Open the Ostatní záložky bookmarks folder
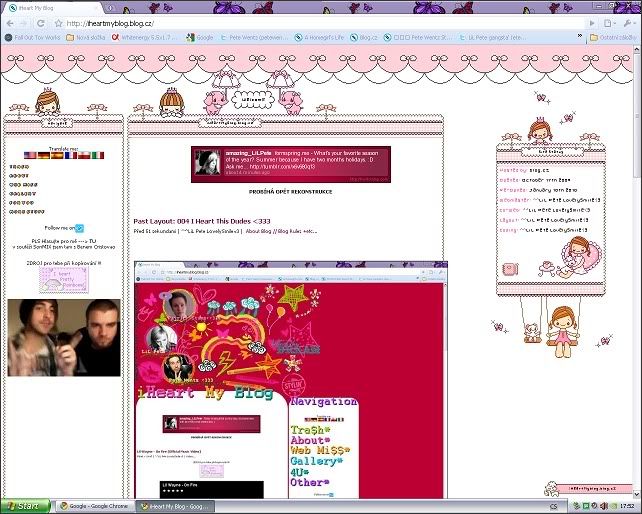The width and height of the screenshot is (642, 514). [612, 38]
